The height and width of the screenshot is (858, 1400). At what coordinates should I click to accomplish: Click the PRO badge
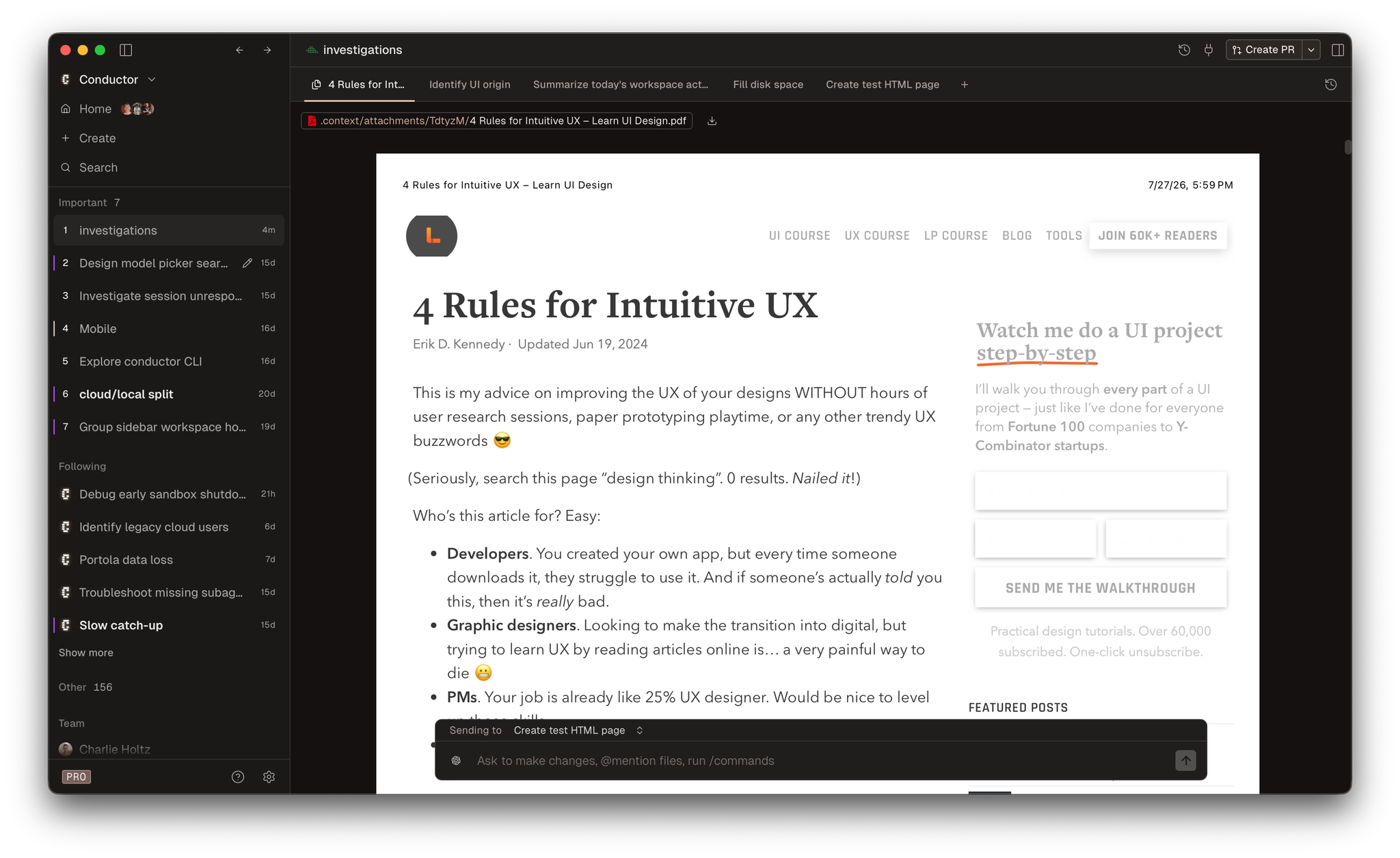click(x=76, y=777)
